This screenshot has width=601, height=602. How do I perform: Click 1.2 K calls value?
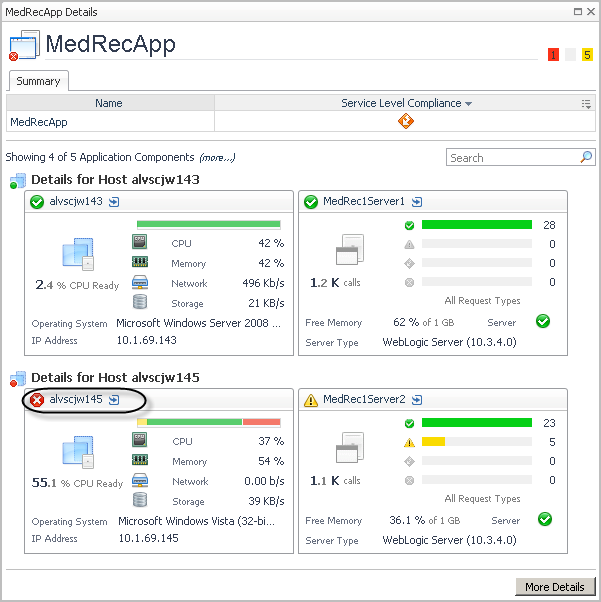335,283
